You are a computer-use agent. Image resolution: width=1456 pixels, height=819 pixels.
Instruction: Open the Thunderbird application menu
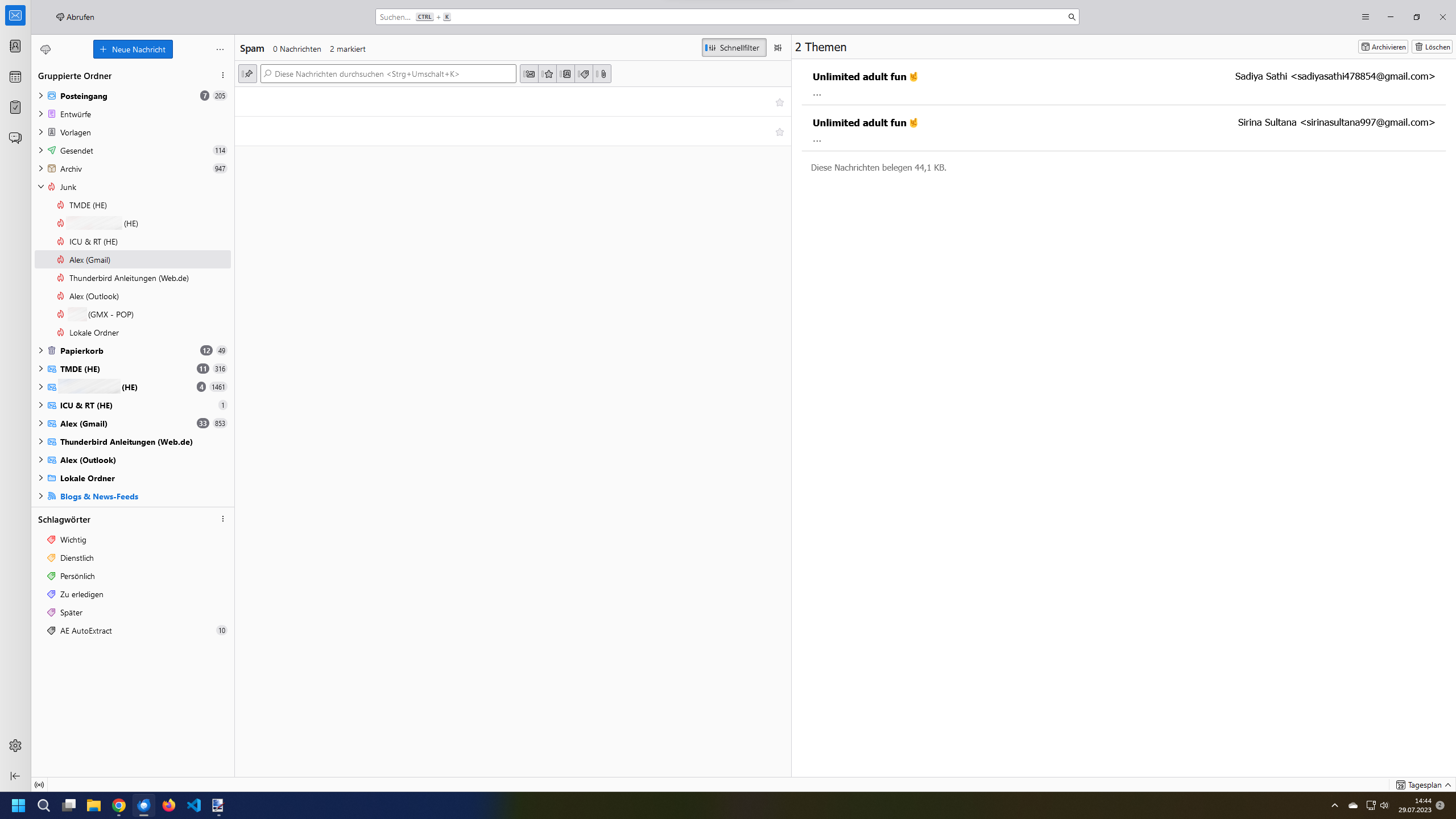(1365, 17)
